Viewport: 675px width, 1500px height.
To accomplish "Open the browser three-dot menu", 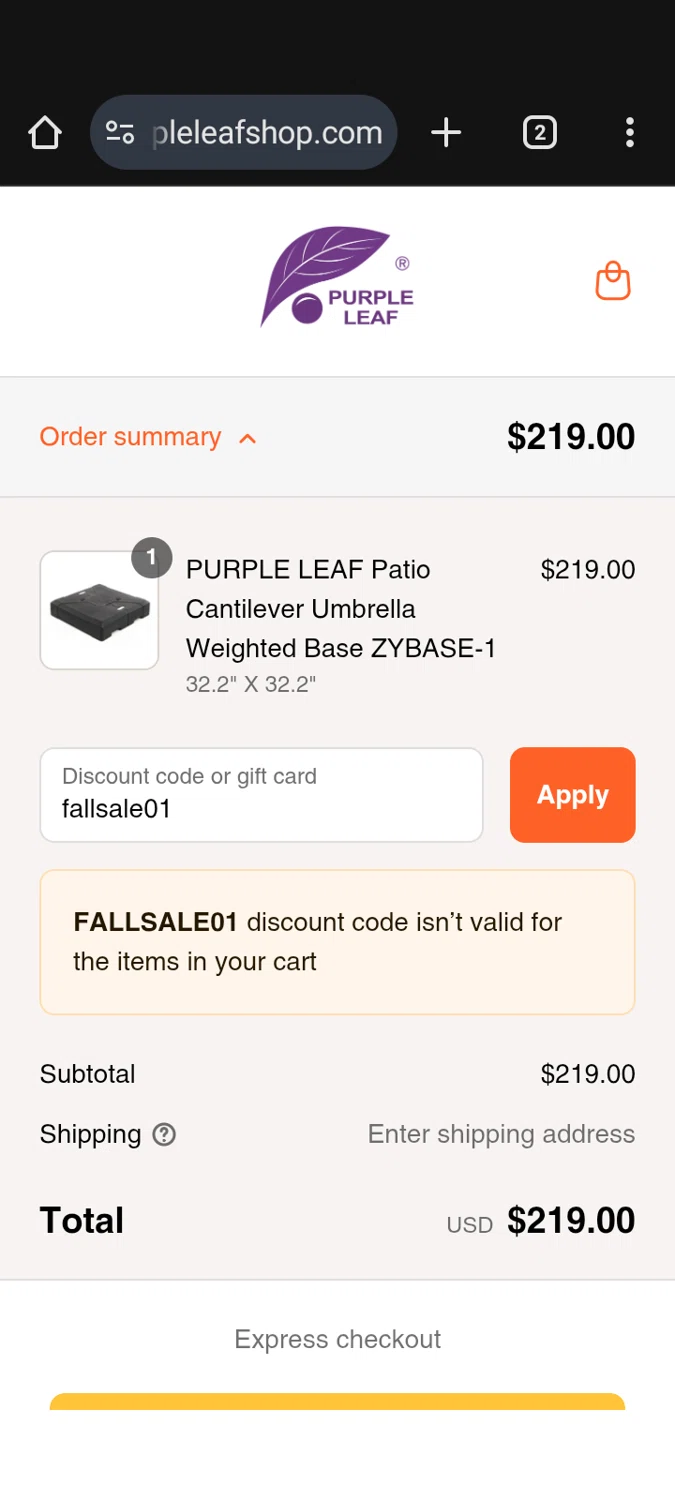I will pos(629,132).
